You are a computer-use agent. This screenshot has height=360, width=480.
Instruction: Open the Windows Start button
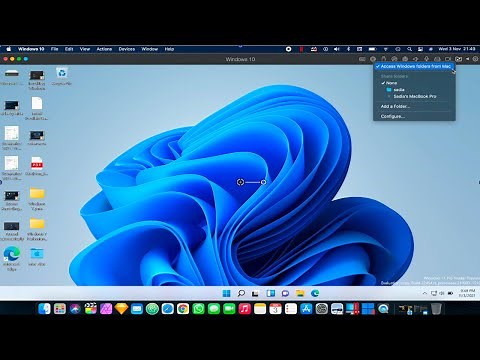226,293
